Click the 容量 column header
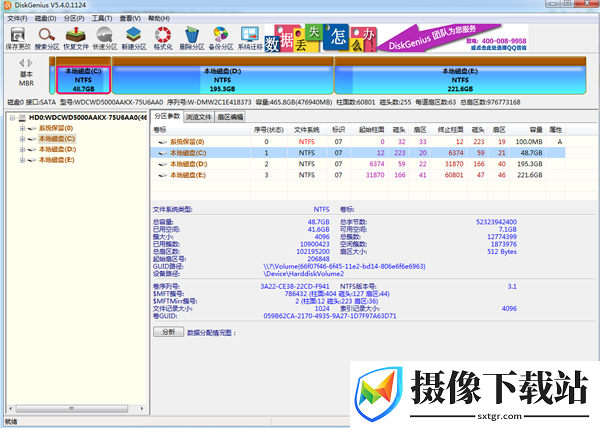 pyautogui.click(x=527, y=130)
